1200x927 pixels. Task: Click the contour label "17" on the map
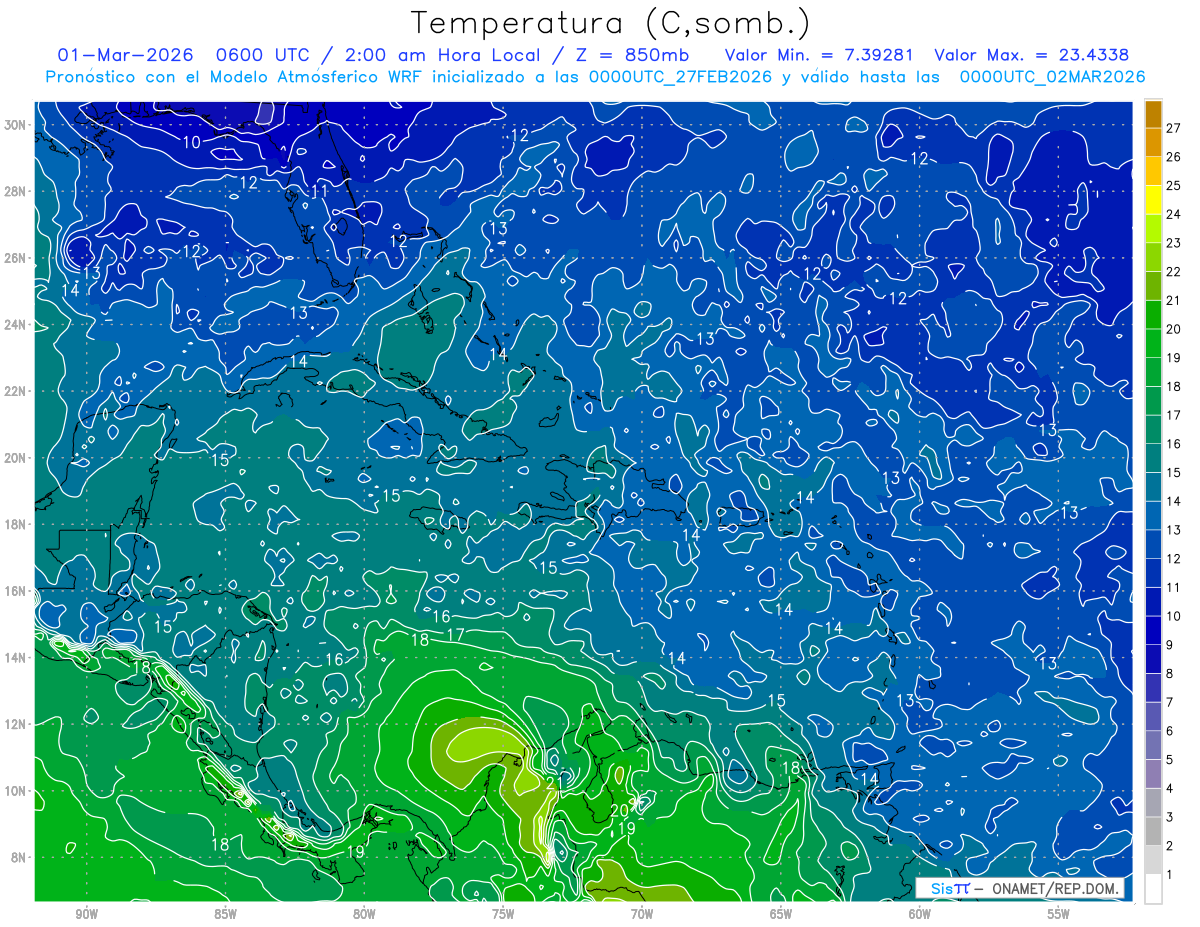click(x=455, y=635)
